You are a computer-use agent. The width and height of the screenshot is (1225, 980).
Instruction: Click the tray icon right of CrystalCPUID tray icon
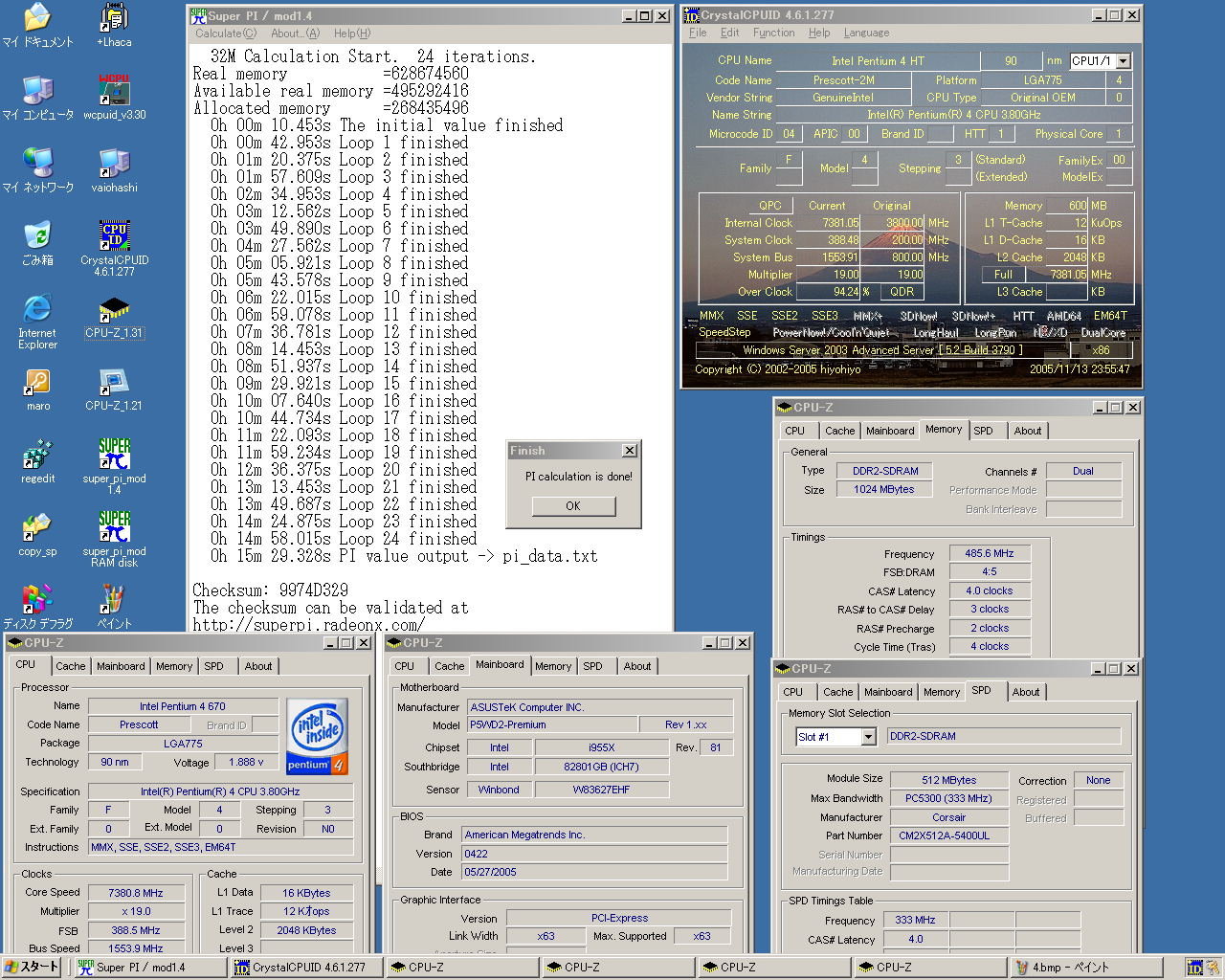pos(1213,968)
